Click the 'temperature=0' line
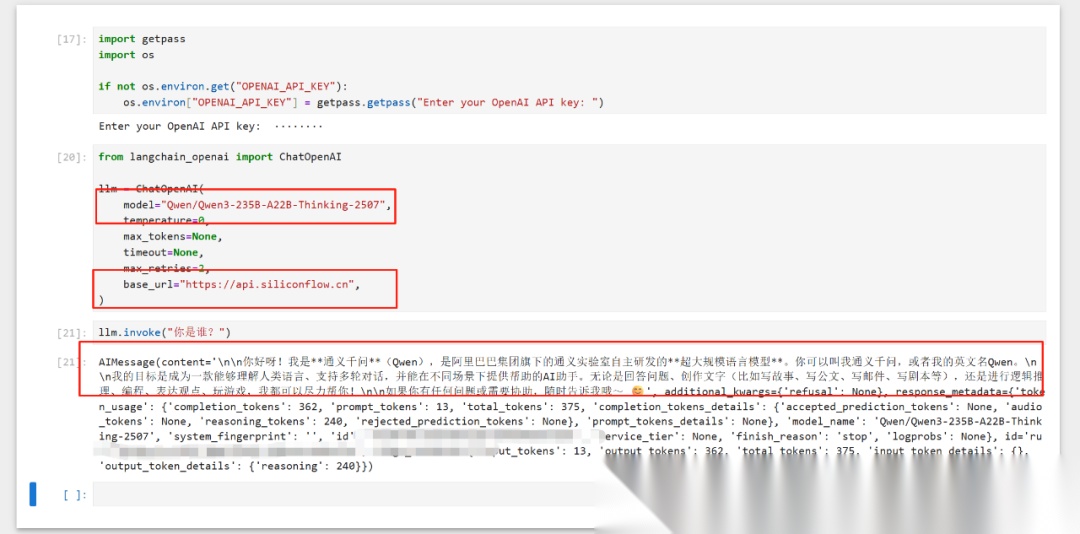The image size is (1080, 534). tap(165, 220)
